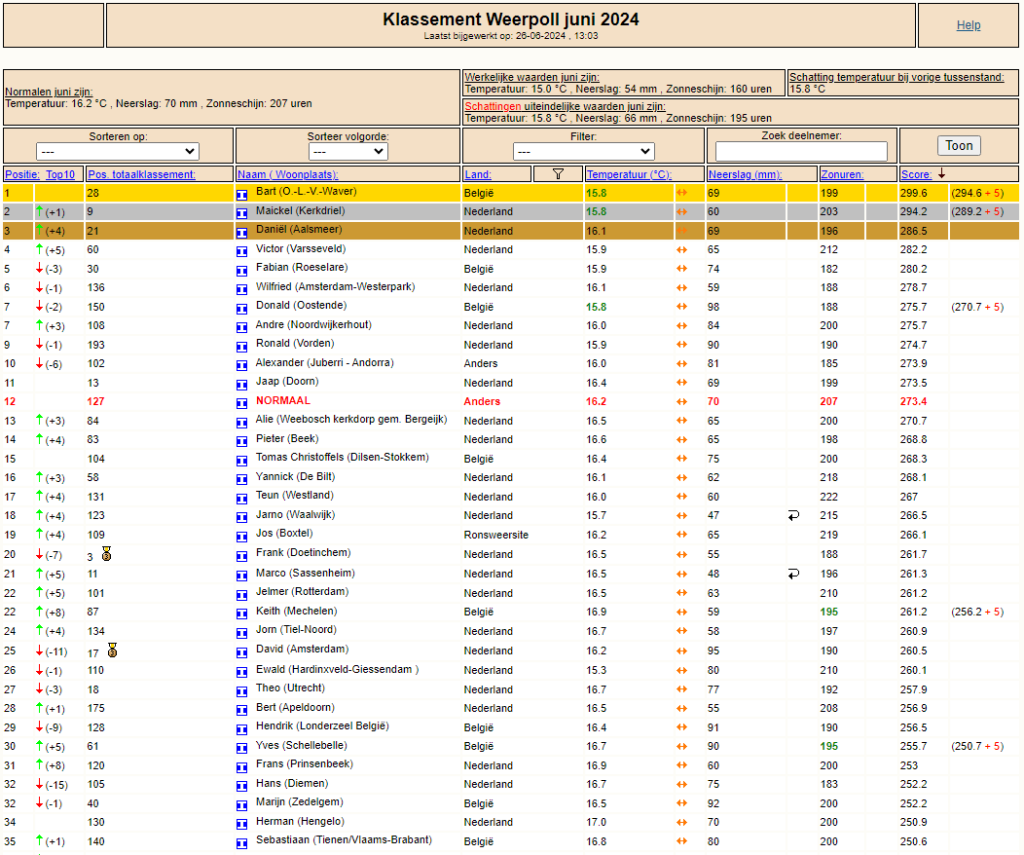
Task: Click the blue table icon beside NORMAAL
Action: pos(242,403)
